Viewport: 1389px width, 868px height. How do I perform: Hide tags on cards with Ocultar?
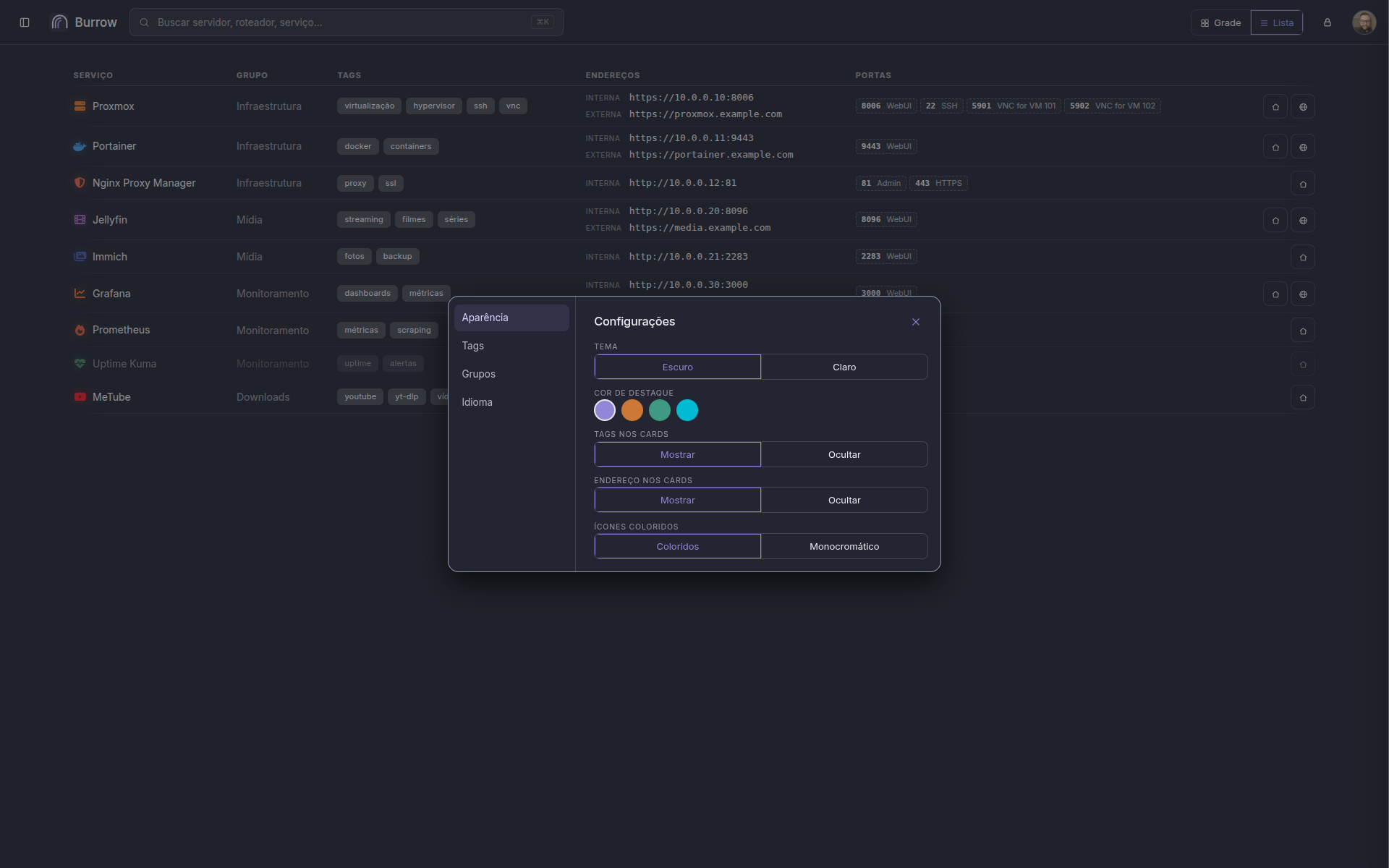coord(844,454)
